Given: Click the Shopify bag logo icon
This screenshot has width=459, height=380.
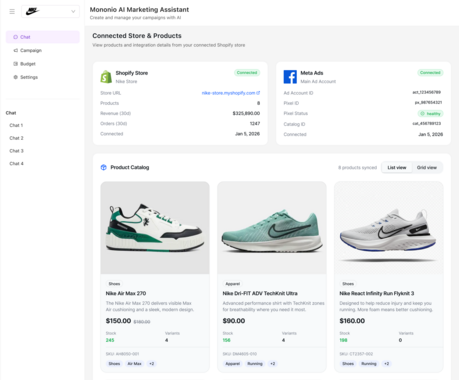Looking at the screenshot, I should point(106,77).
